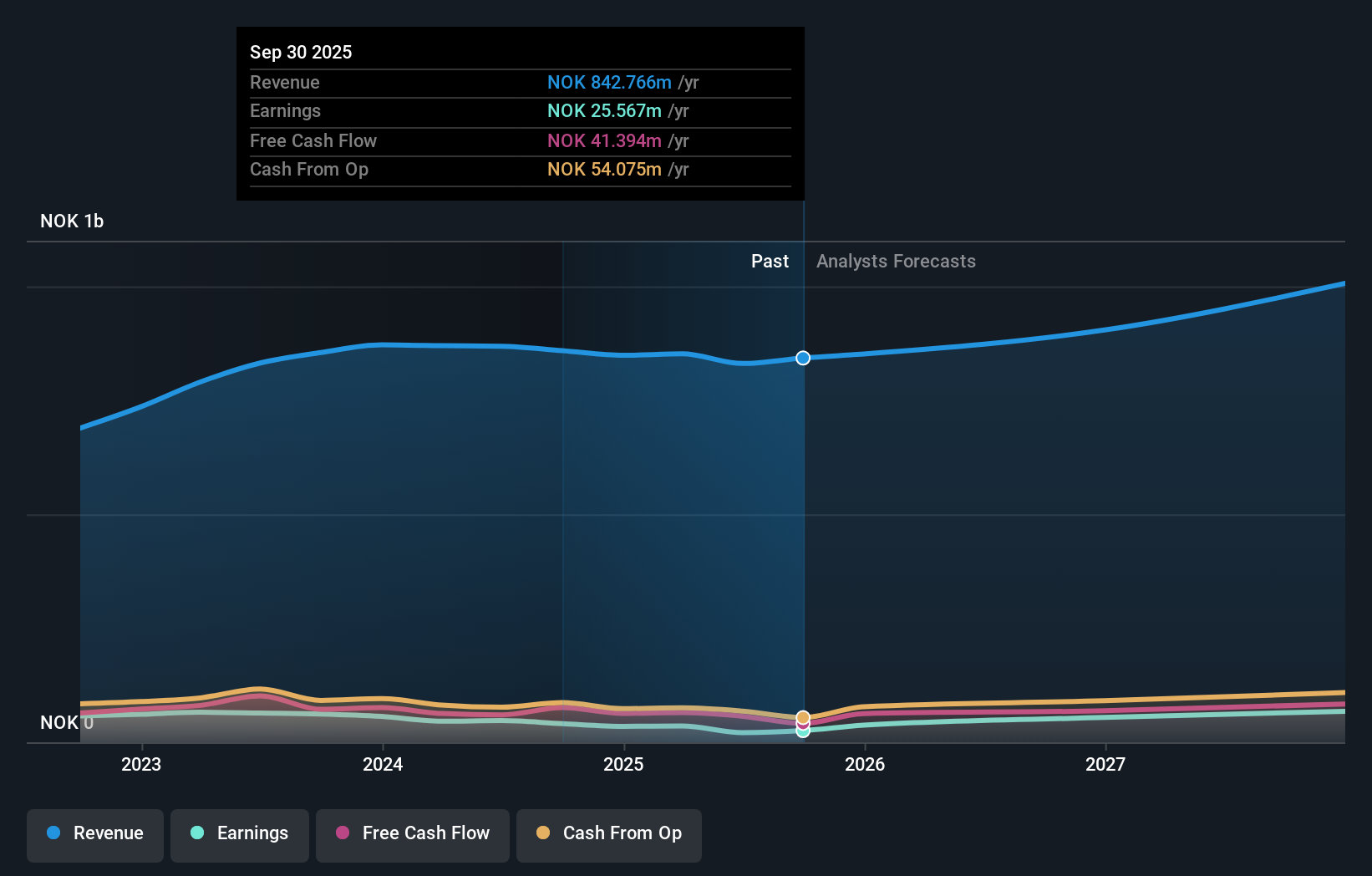Toggle the Revenue series visibility
1372x876 pixels.
click(94, 833)
